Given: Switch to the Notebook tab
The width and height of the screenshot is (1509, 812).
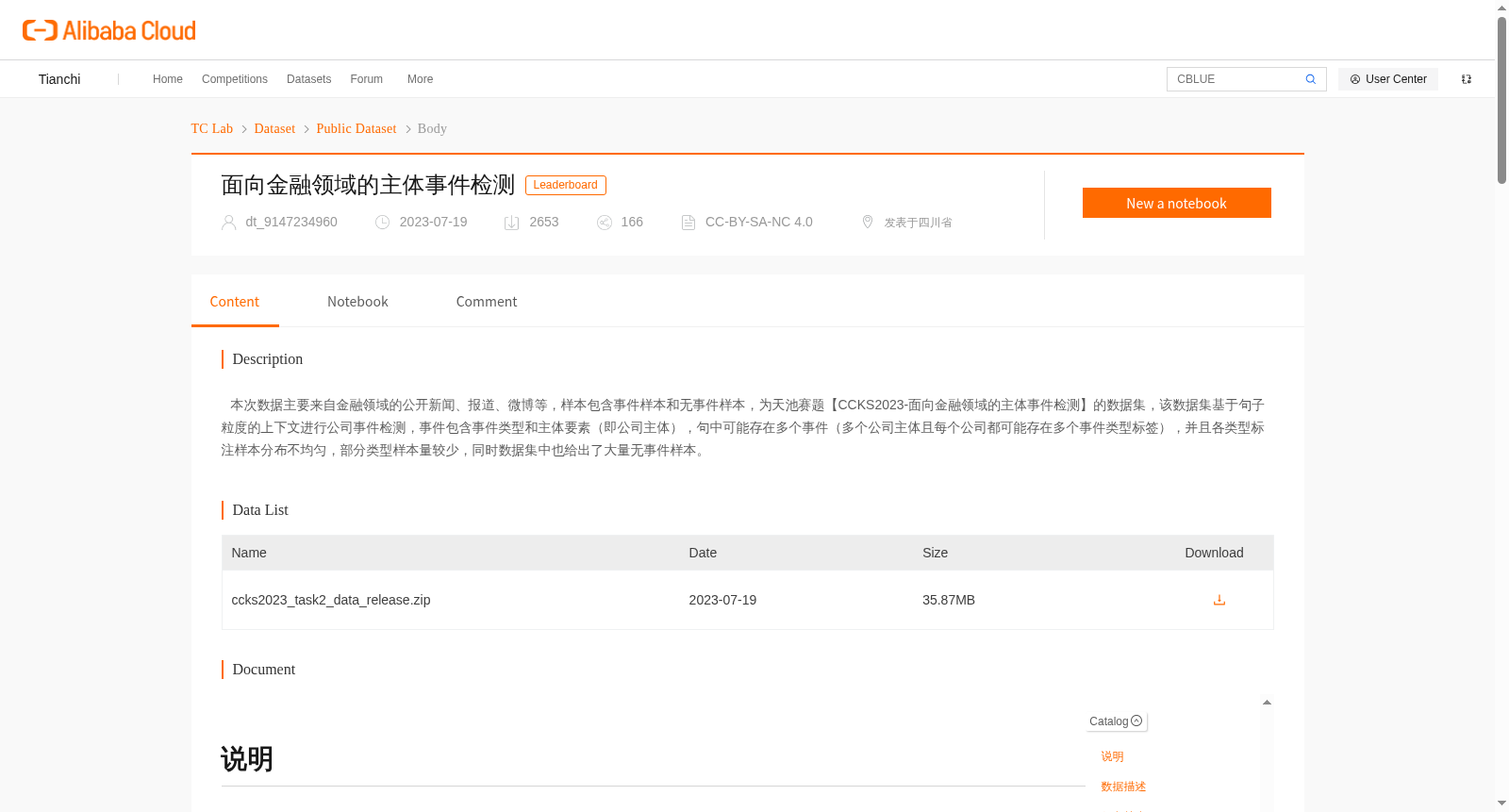Looking at the screenshot, I should 357,302.
